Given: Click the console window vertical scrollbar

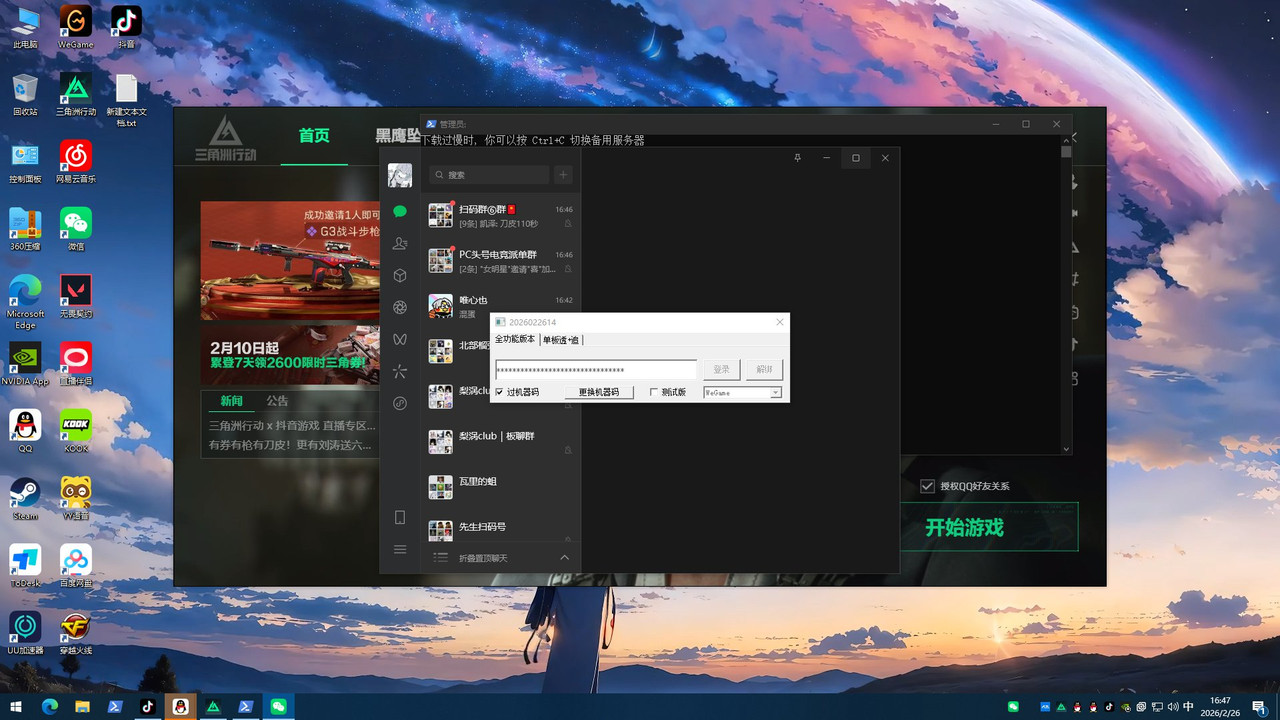Looking at the screenshot, I should click(1066, 295).
